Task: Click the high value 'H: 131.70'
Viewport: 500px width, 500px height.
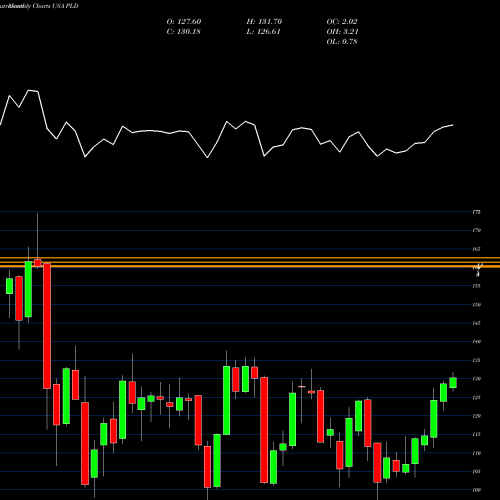Action: [264, 22]
